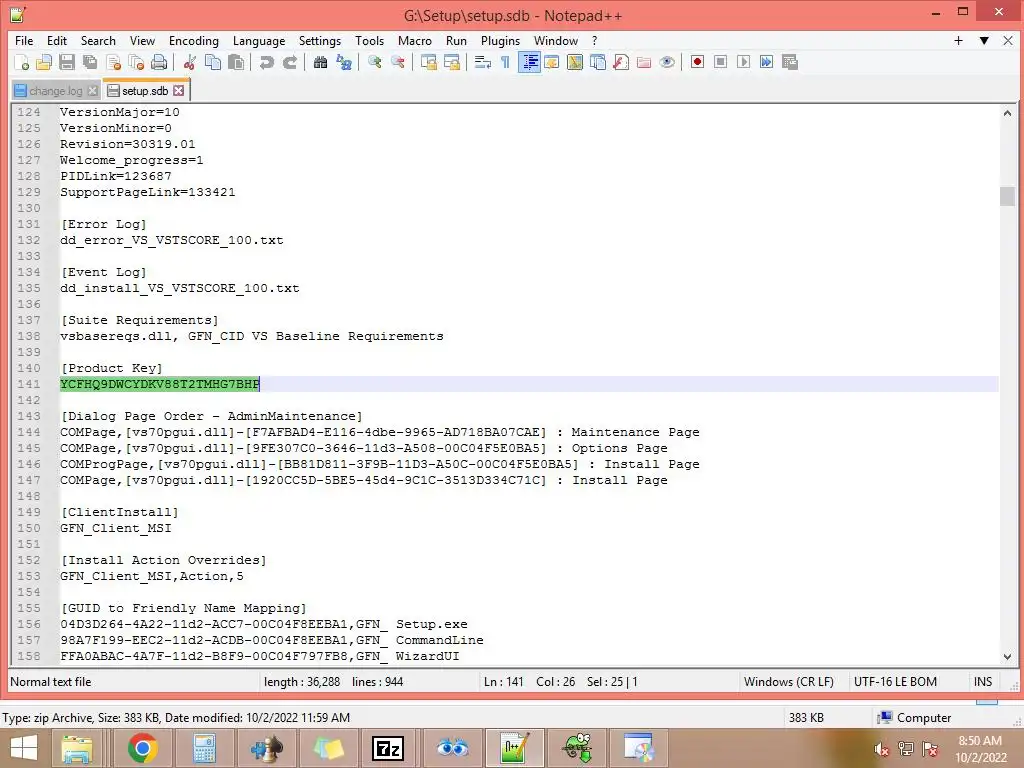Toggle word wrap toolbar icon
The width and height of the screenshot is (1024, 768).
[483, 62]
